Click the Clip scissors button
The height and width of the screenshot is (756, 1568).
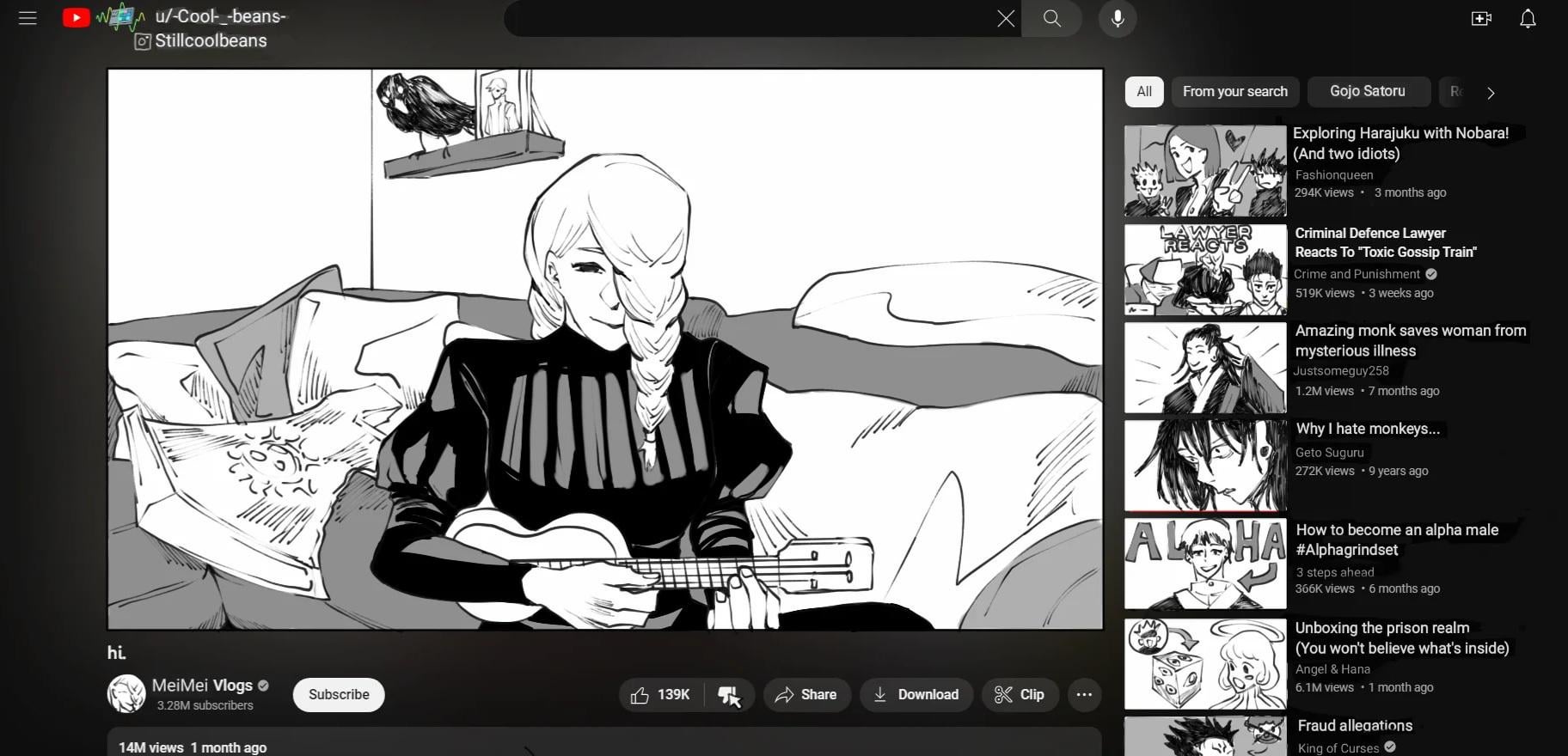[1020, 695]
